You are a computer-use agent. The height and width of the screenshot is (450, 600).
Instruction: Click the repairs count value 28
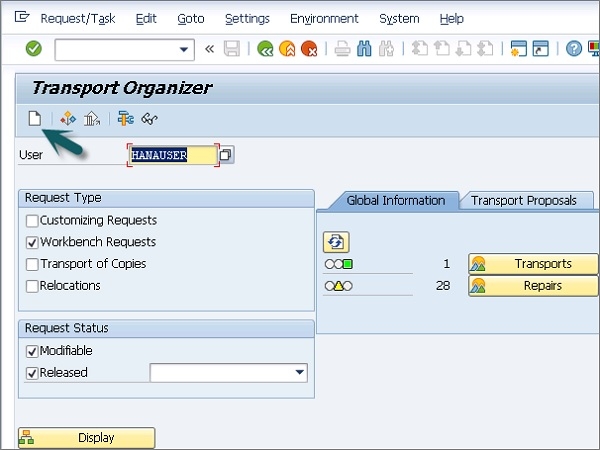[x=443, y=286]
